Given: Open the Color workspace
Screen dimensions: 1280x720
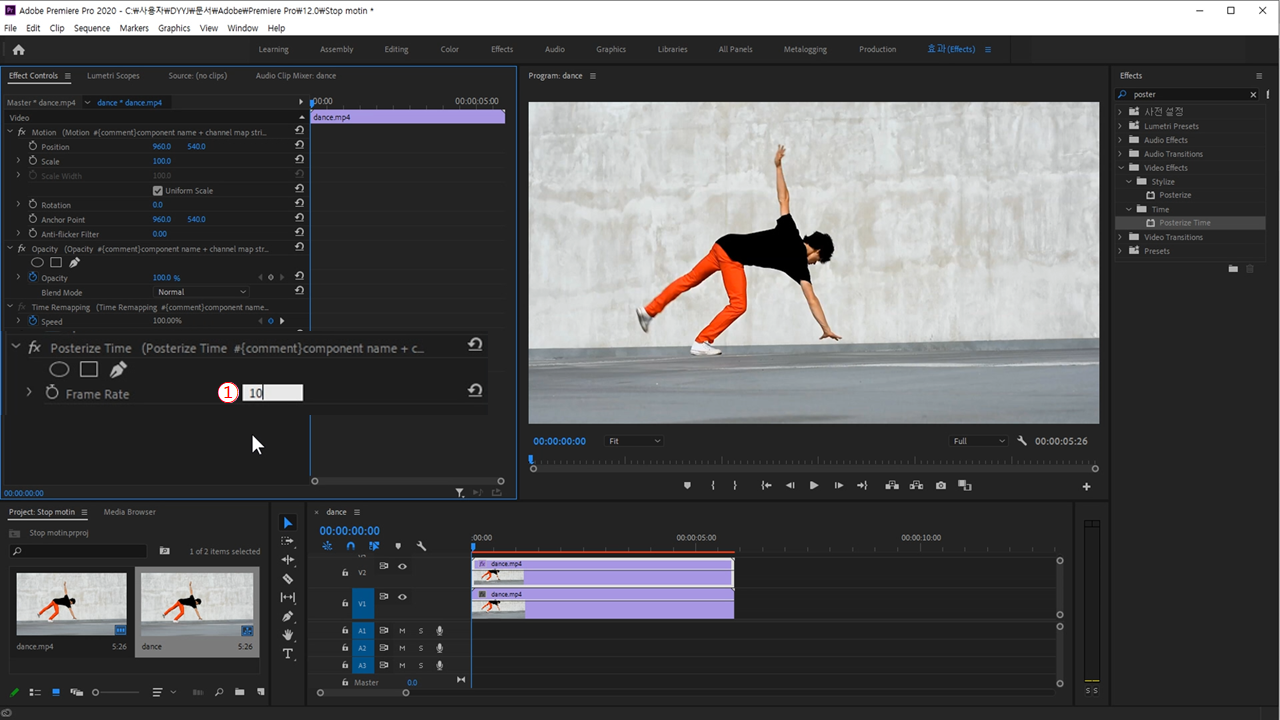Looking at the screenshot, I should point(450,49).
